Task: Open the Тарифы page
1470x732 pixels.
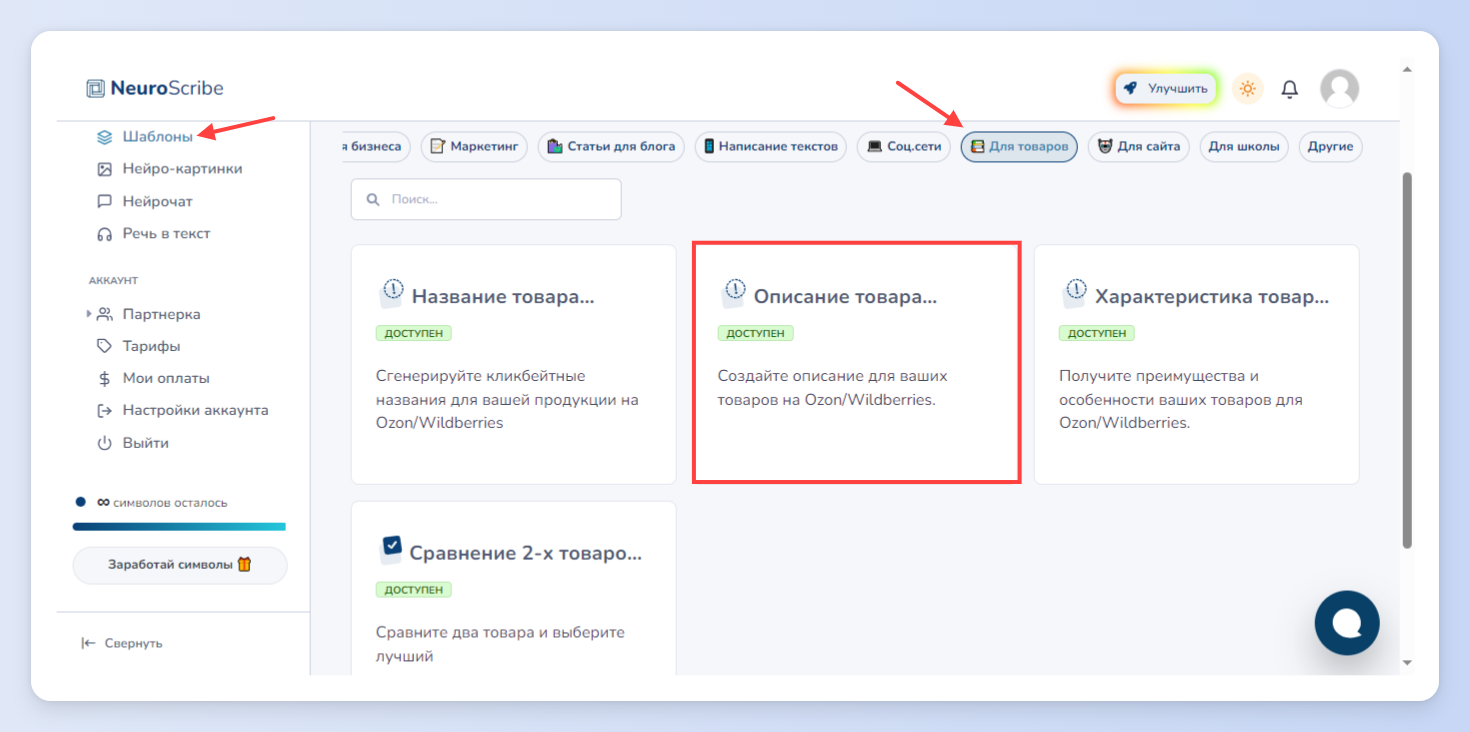Action: (x=151, y=346)
